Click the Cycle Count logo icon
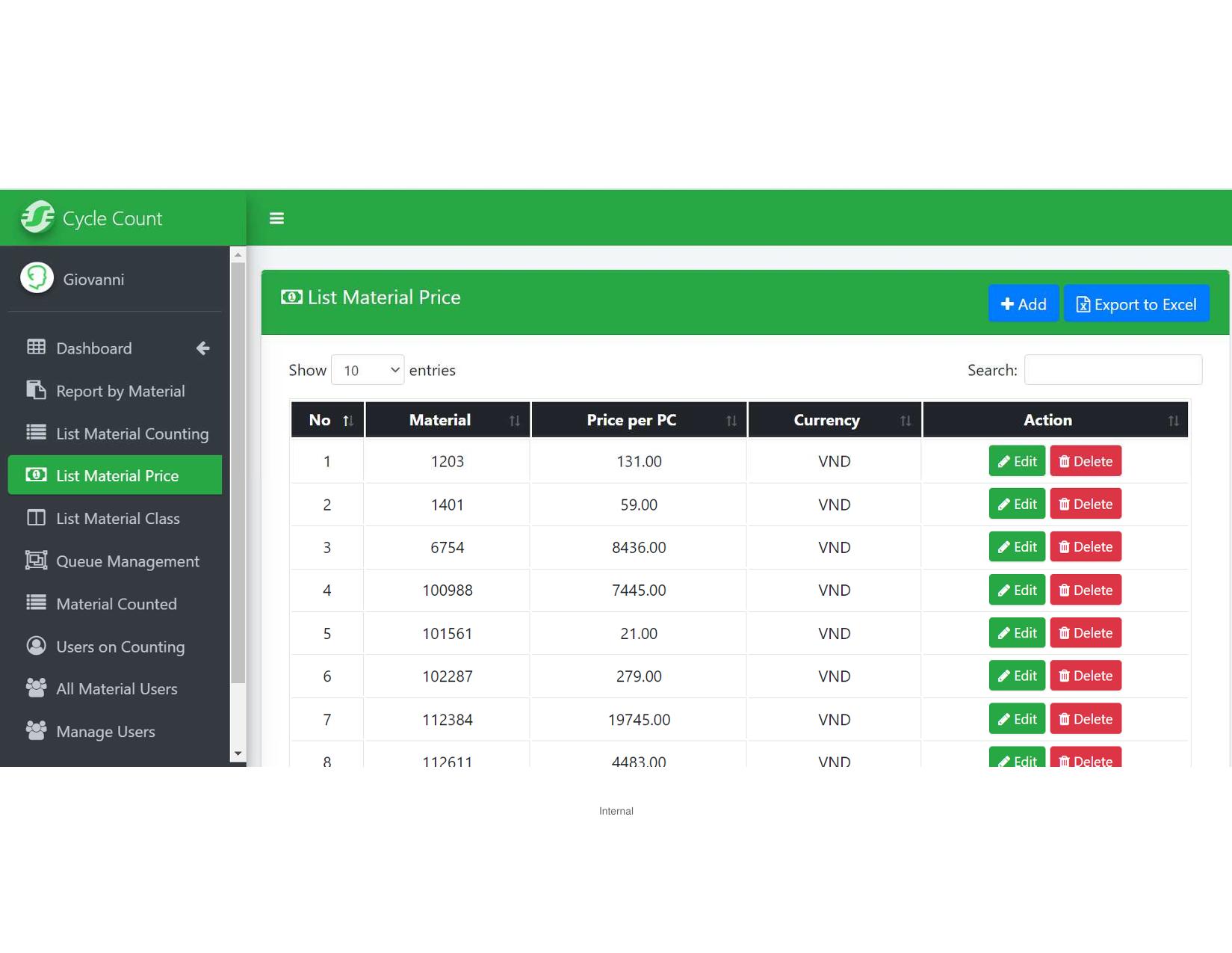The height and width of the screenshot is (953, 1232). [37, 218]
